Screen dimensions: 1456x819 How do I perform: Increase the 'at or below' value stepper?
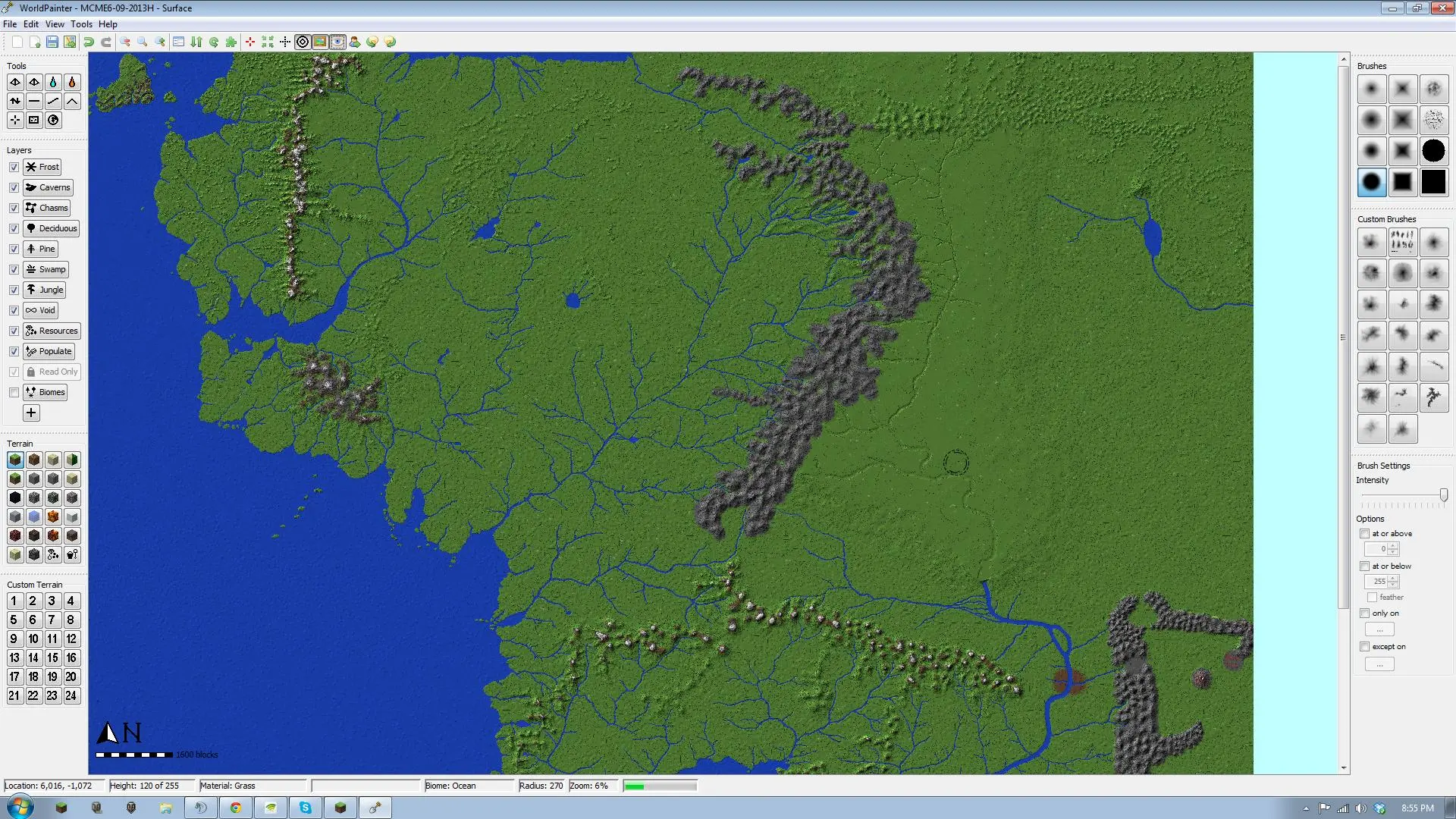coord(1393,578)
